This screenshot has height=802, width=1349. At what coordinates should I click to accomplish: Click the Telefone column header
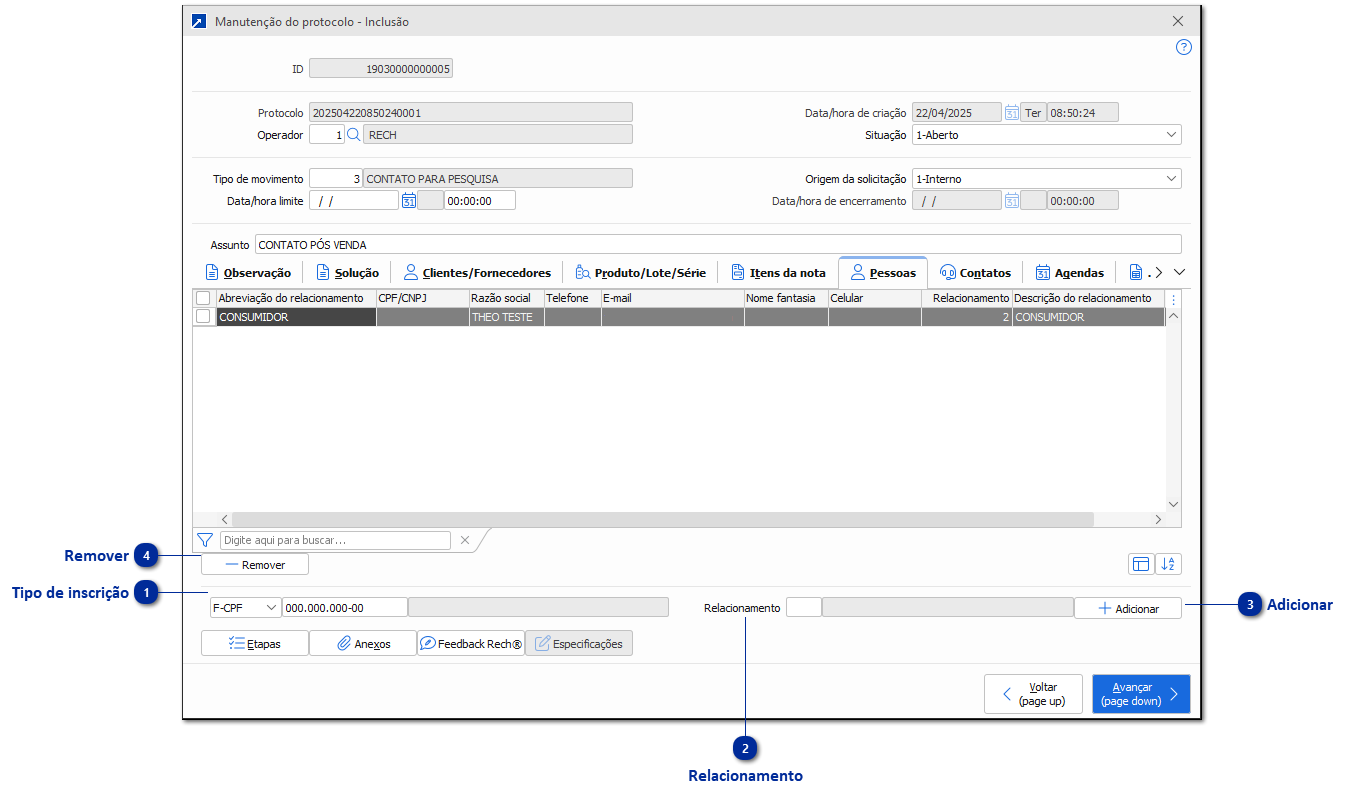pos(572,298)
